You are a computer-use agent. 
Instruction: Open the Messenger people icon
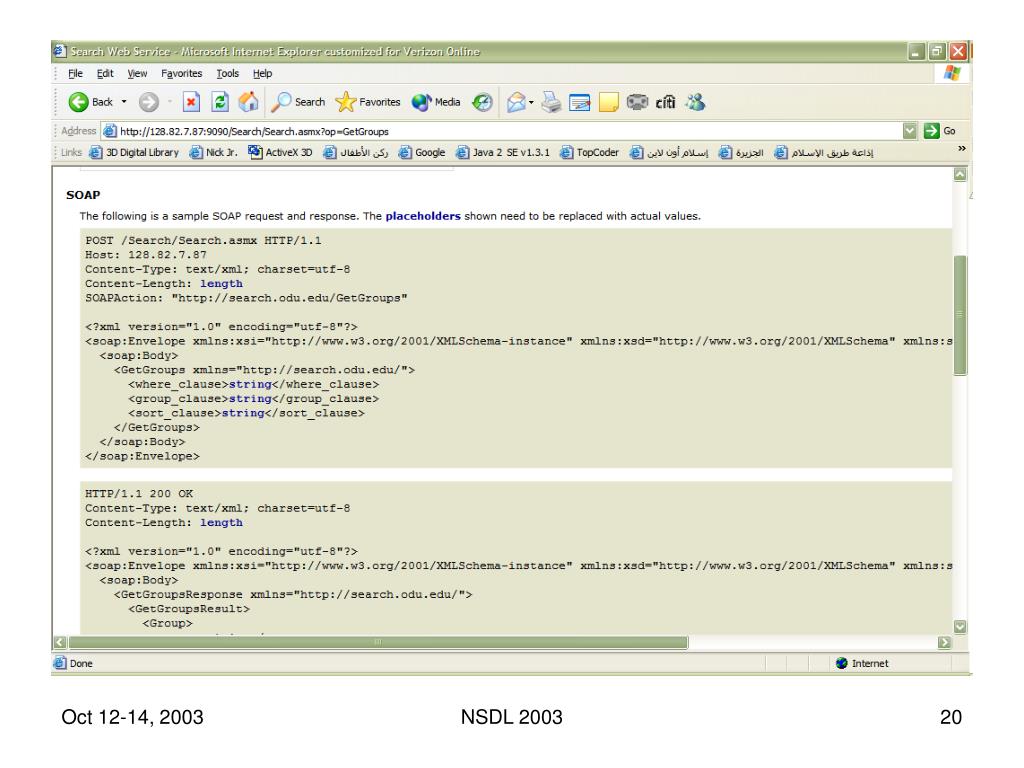696,102
